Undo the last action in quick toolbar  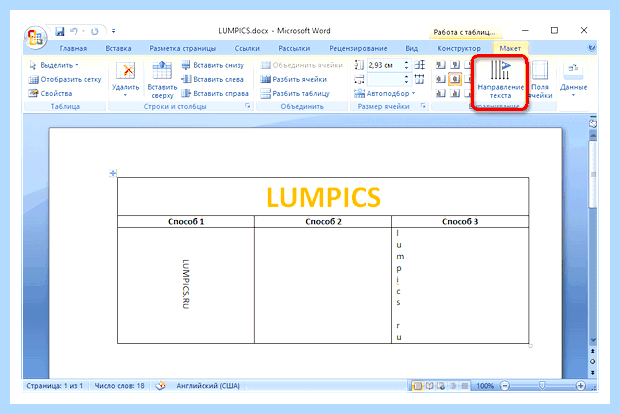pos(74,31)
